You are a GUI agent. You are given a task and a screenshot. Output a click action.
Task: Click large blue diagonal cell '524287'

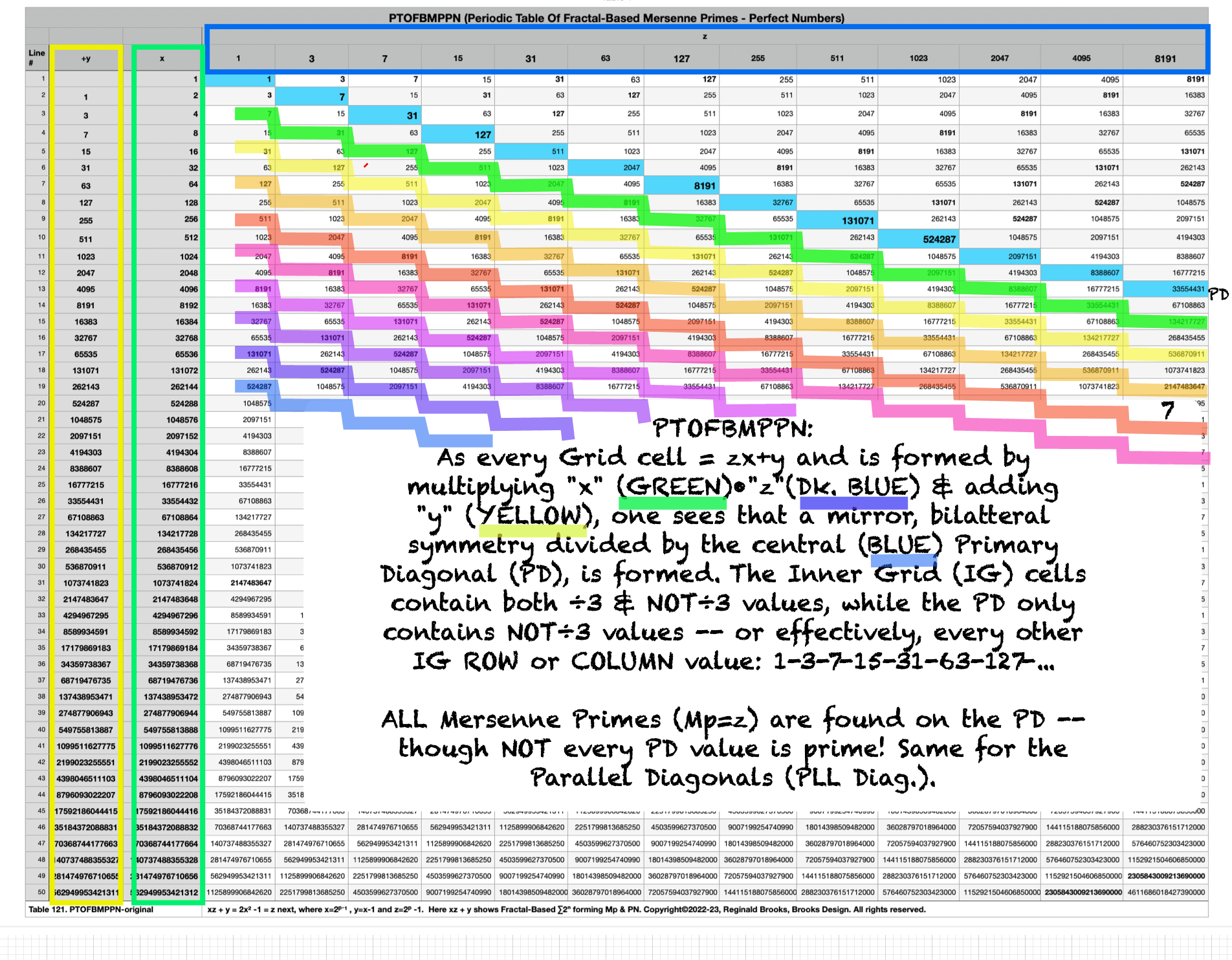[x=918, y=239]
